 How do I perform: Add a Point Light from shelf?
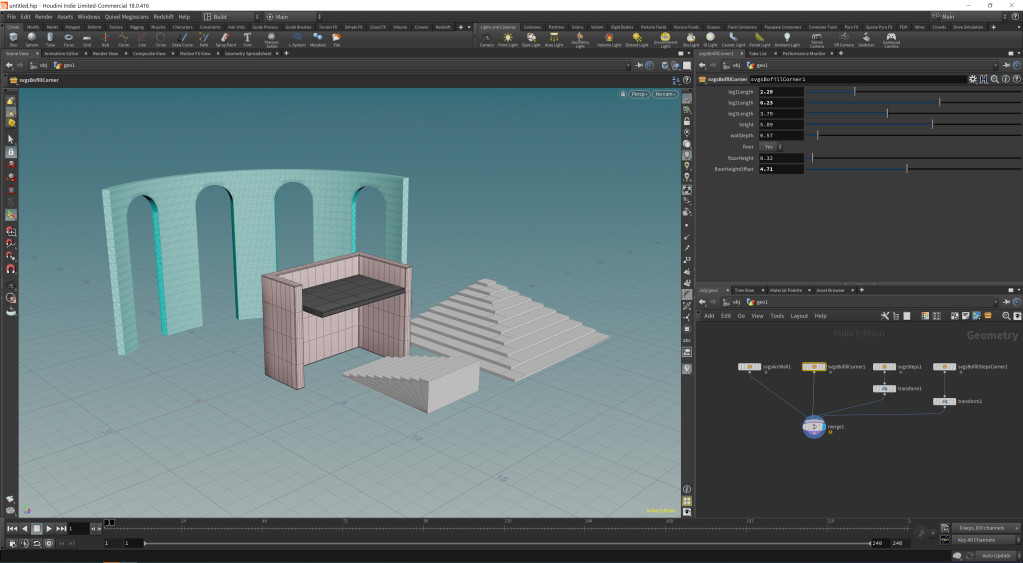tap(507, 39)
